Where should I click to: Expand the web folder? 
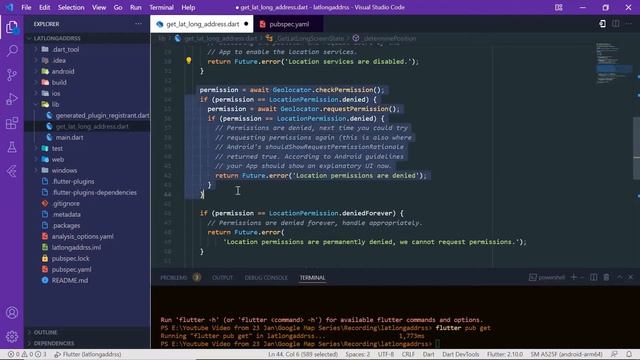36,160
